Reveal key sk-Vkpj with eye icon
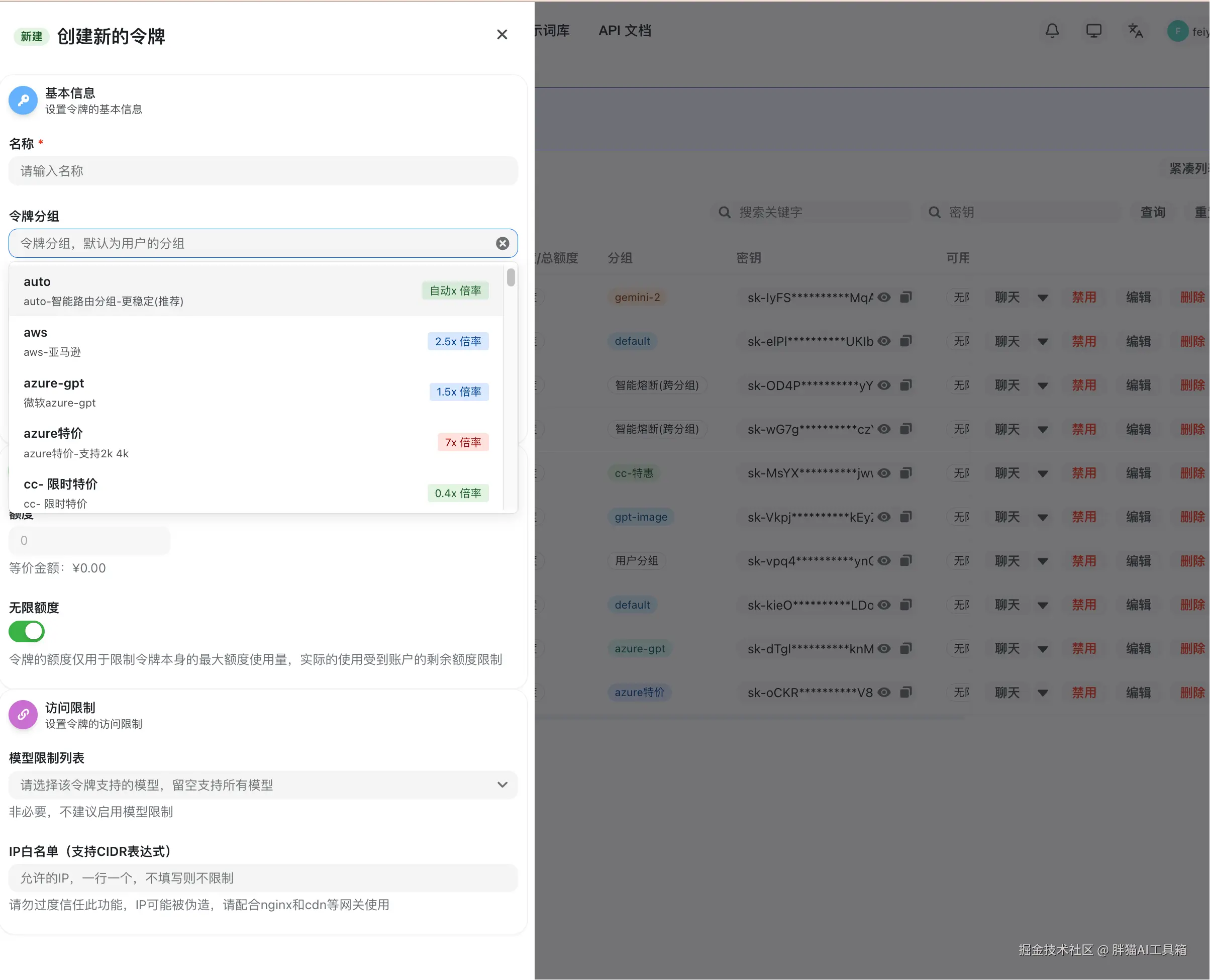The width and height of the screenshot is (1210, 980). point(884,517)
